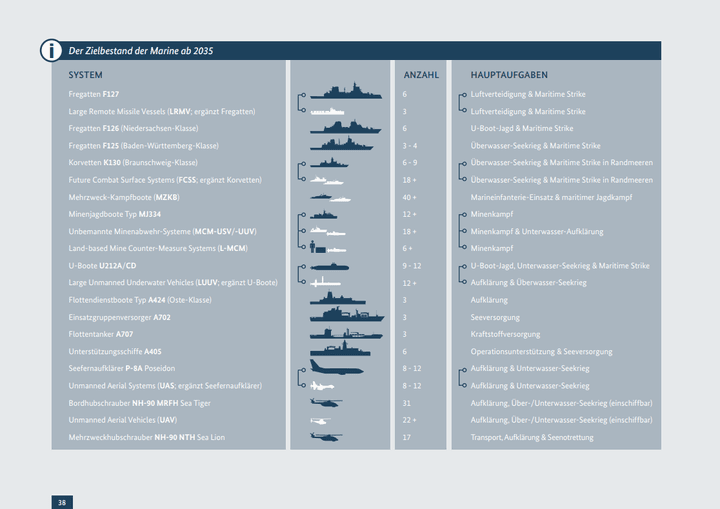Click 'Kraftstoffversorgung' task text
Screen dimensions: 720x509
tap(505, 334)
